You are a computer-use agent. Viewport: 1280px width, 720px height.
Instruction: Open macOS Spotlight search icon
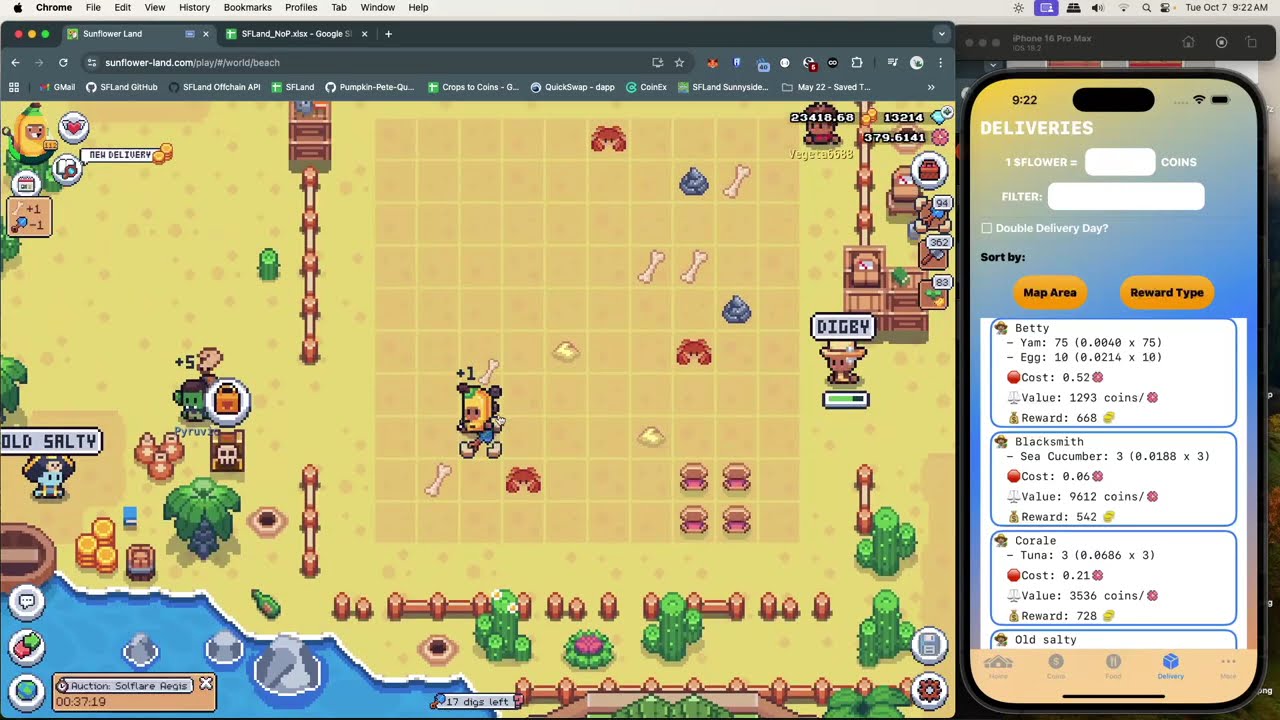1146,7
